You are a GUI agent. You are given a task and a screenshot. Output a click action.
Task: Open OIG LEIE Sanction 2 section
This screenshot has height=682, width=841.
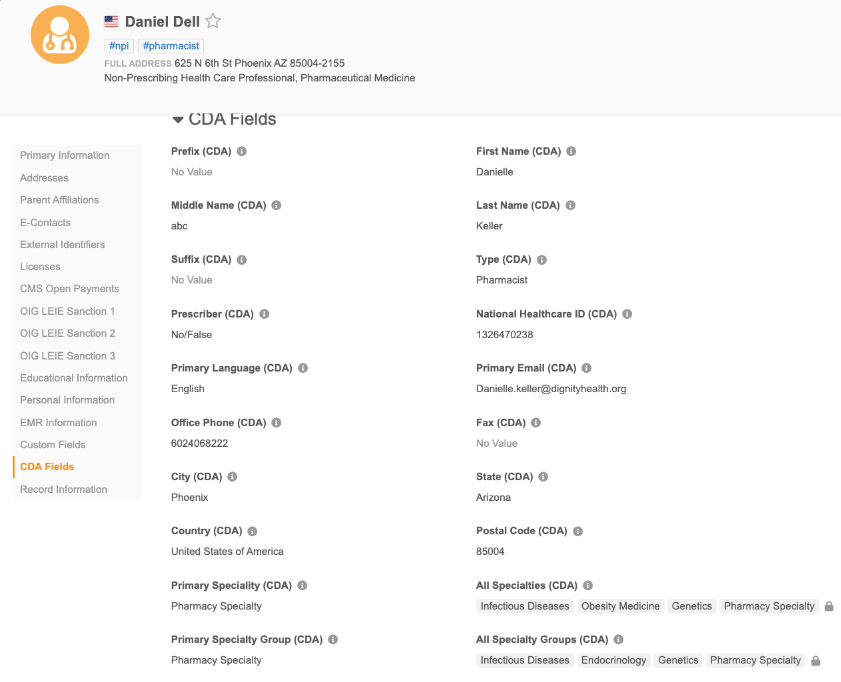[67, 333]
